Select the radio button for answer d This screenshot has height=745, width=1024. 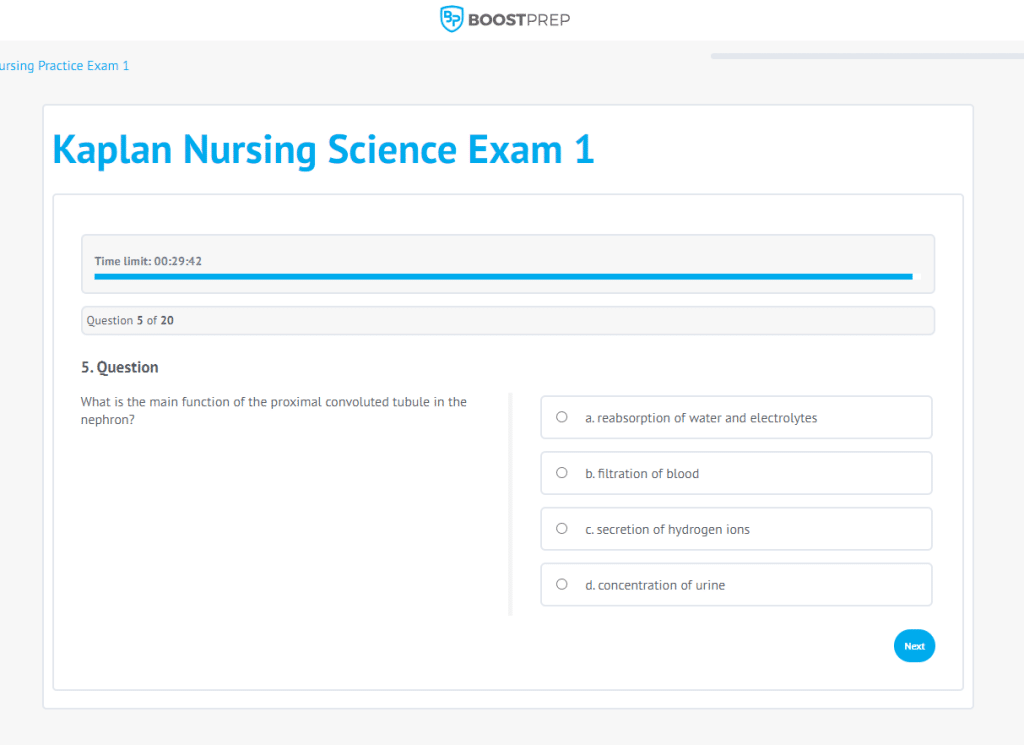(561, 584)
